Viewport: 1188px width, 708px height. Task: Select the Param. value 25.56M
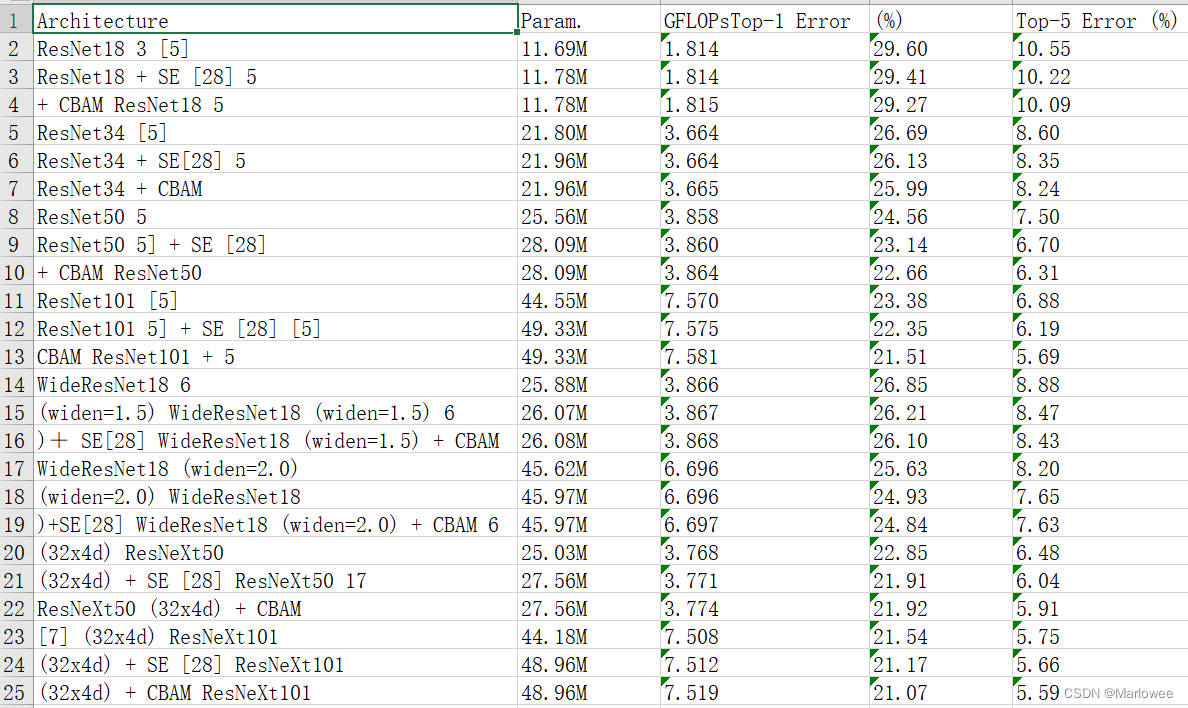pos(589,217)
